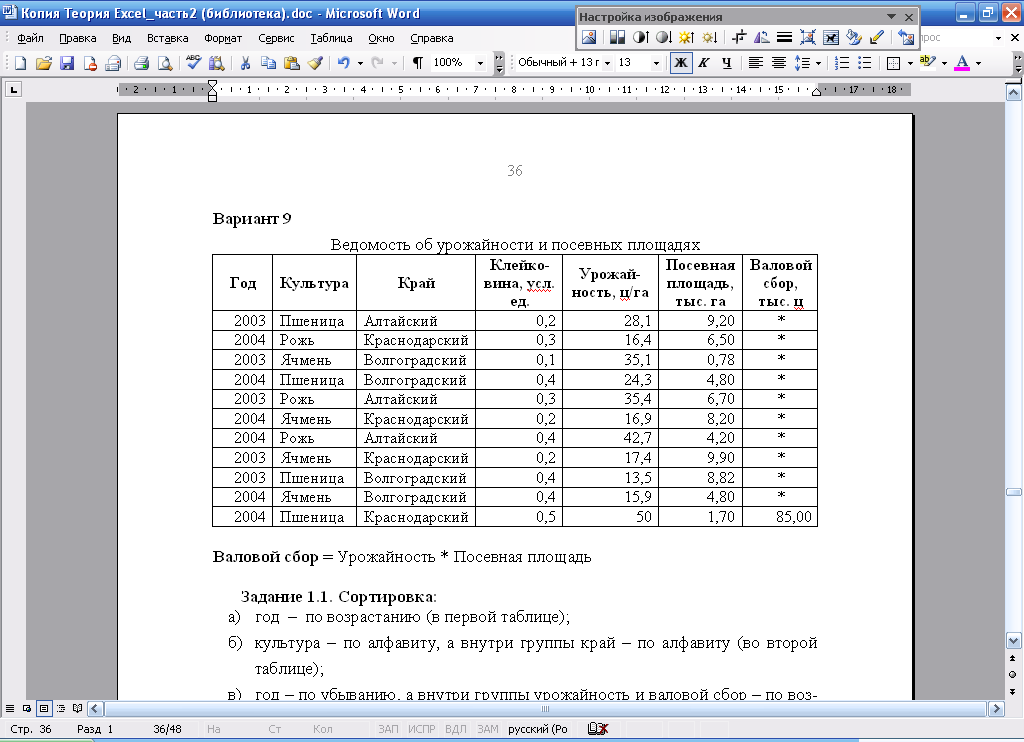The height and width of the screenshot is (742, 1024).
Task: Switch to Normal view button
Action: click(x=10, y=708)
